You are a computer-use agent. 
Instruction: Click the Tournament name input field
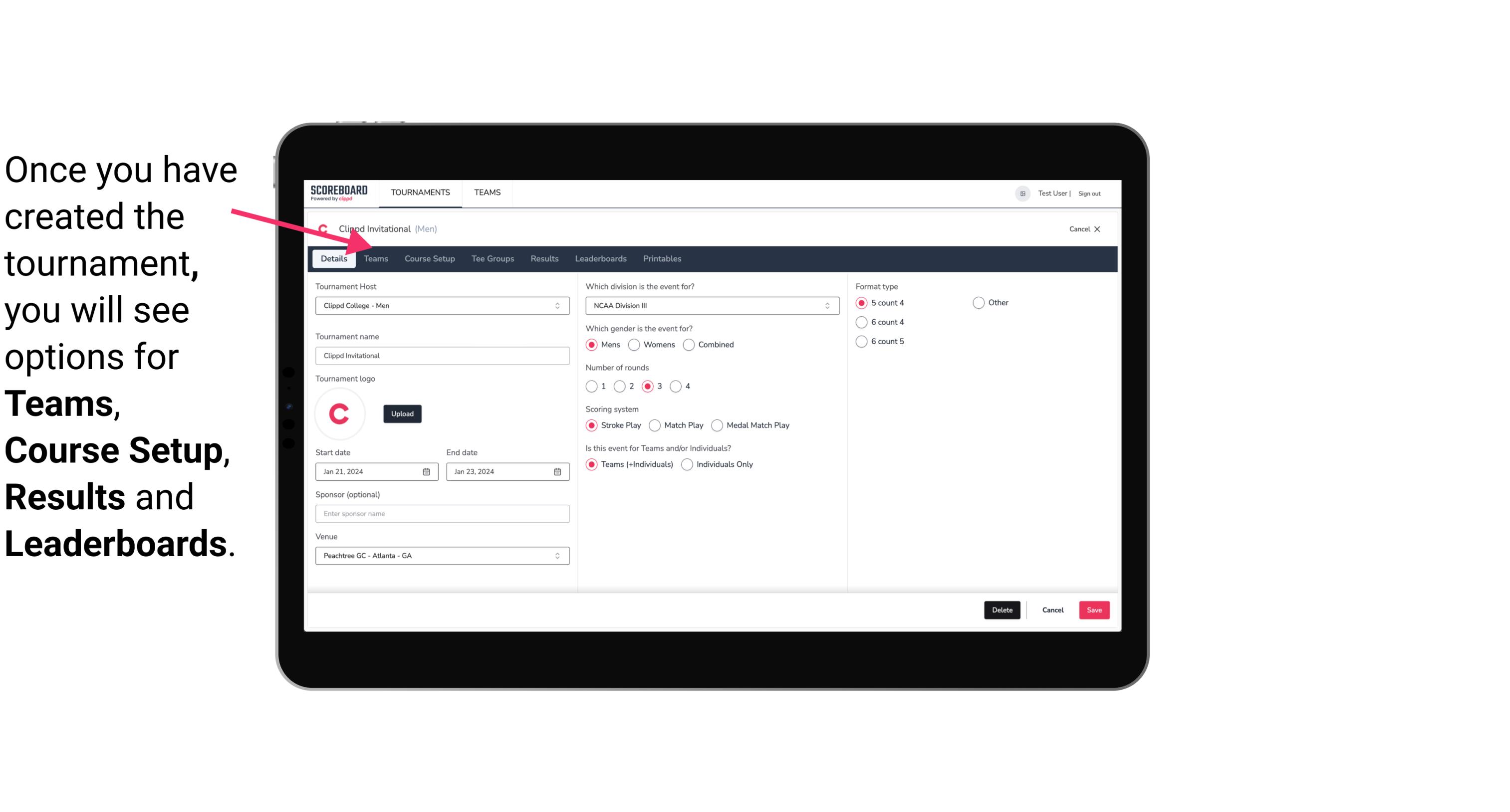442,356
